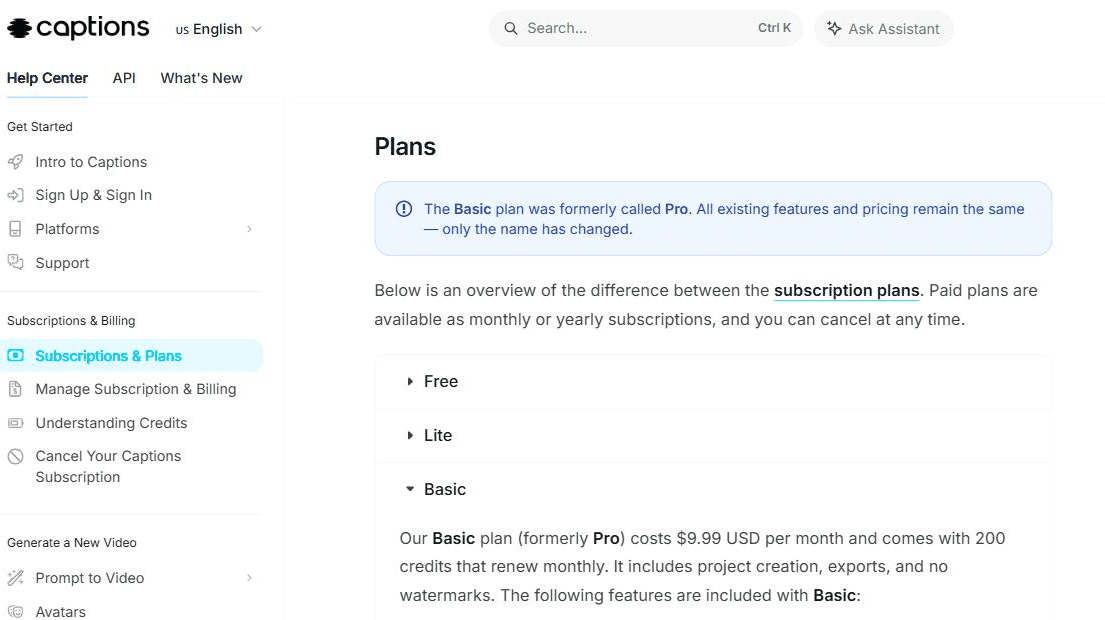Viewport: 1105px width, 620px height.
Task: Go to Sign Up & Sign In
Action: pyautogui.click(x=94, y=195)
